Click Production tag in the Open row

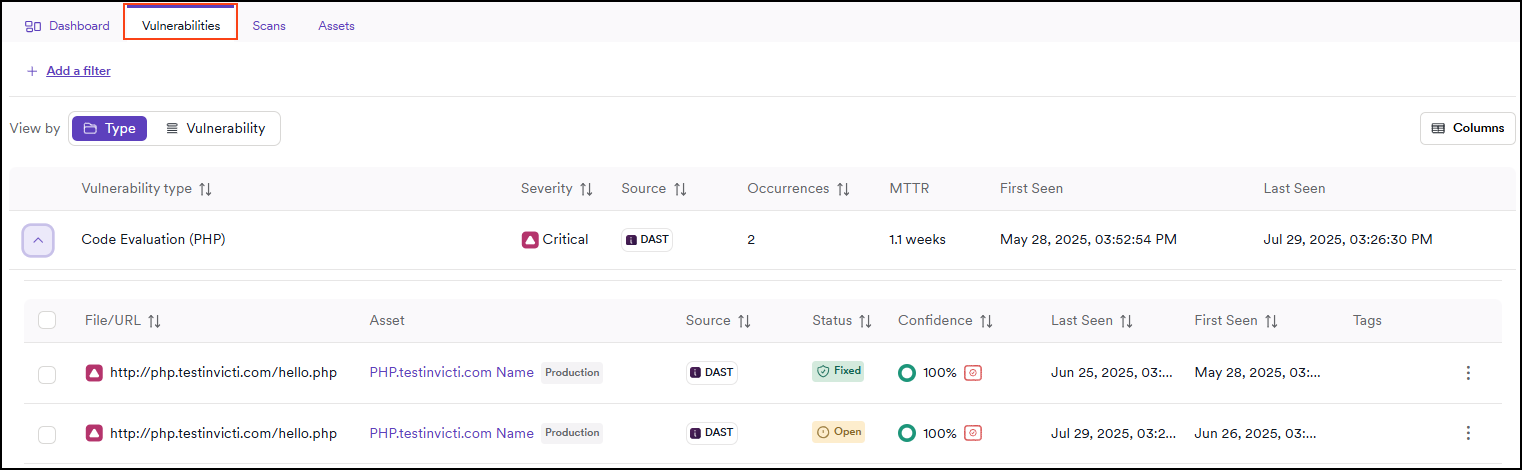click(572, 433)
